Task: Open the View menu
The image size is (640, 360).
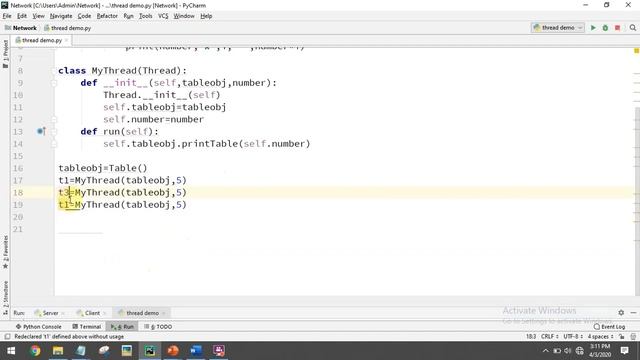Action: coord(38,16)
